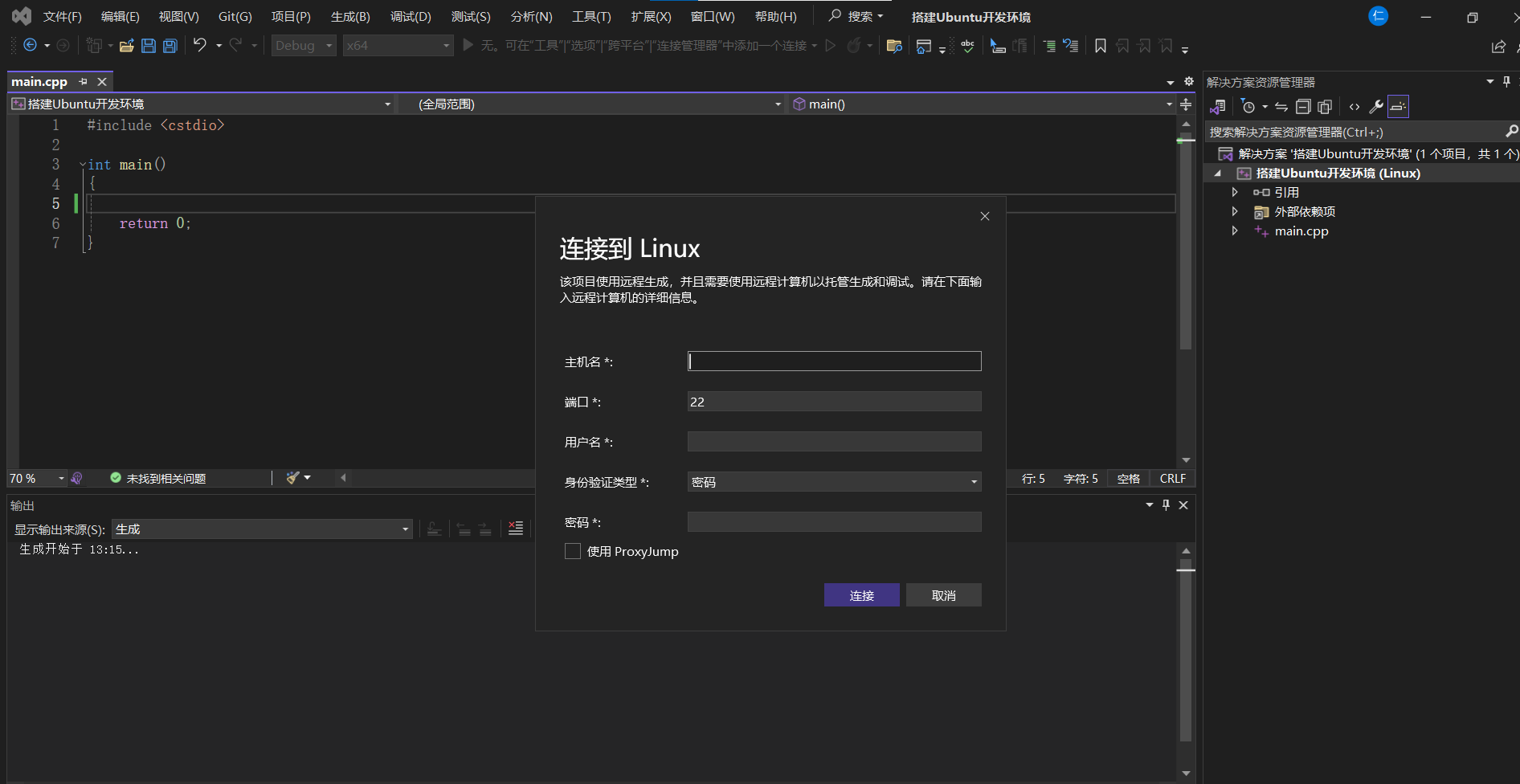The height and width of the screenshot is (784, 1520).
Task: Collapse the 搭建Ubuntu开发环境 (Linux) project node
Action: 1218,174
